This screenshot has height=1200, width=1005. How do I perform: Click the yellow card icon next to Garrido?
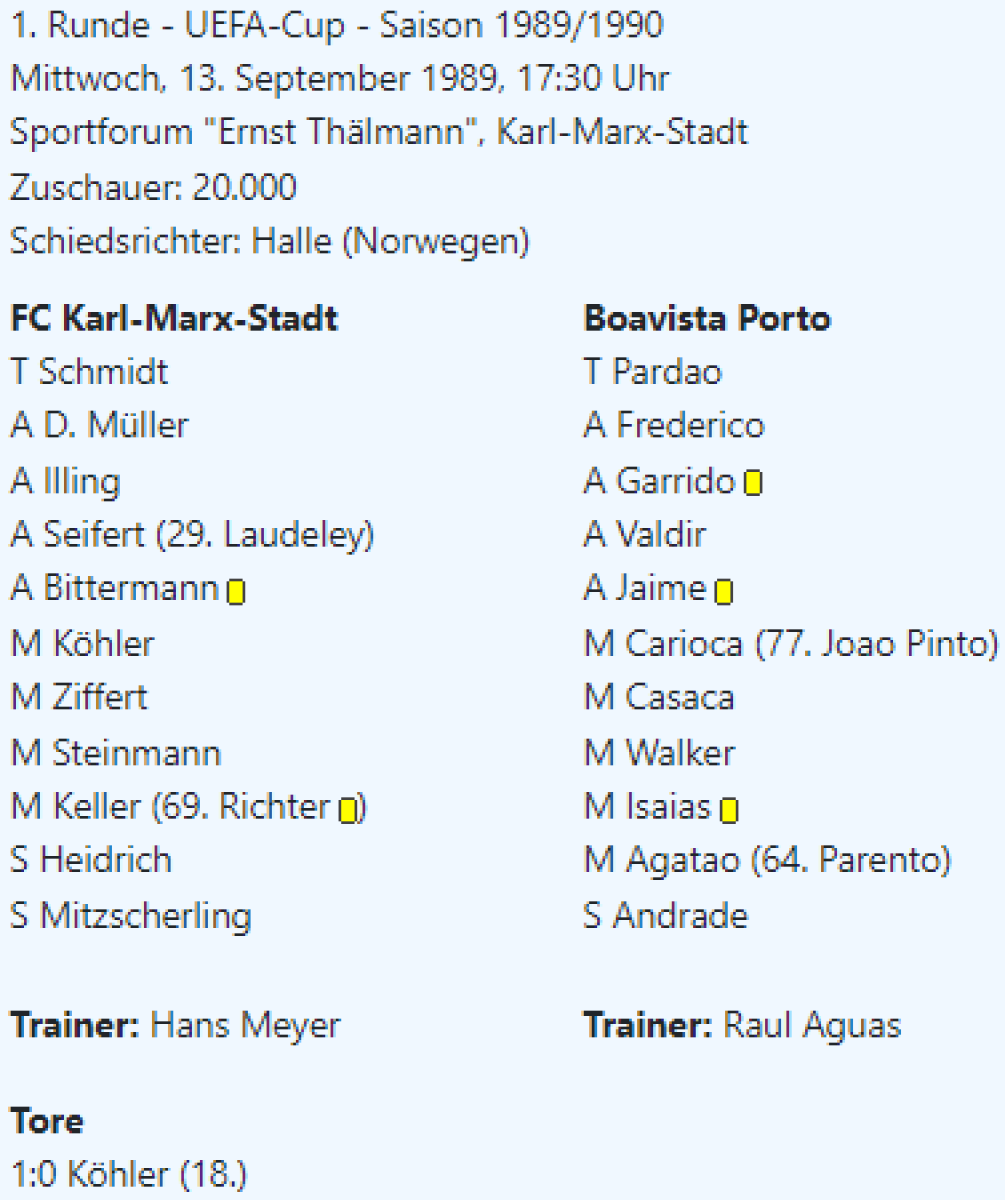(753, 484)
